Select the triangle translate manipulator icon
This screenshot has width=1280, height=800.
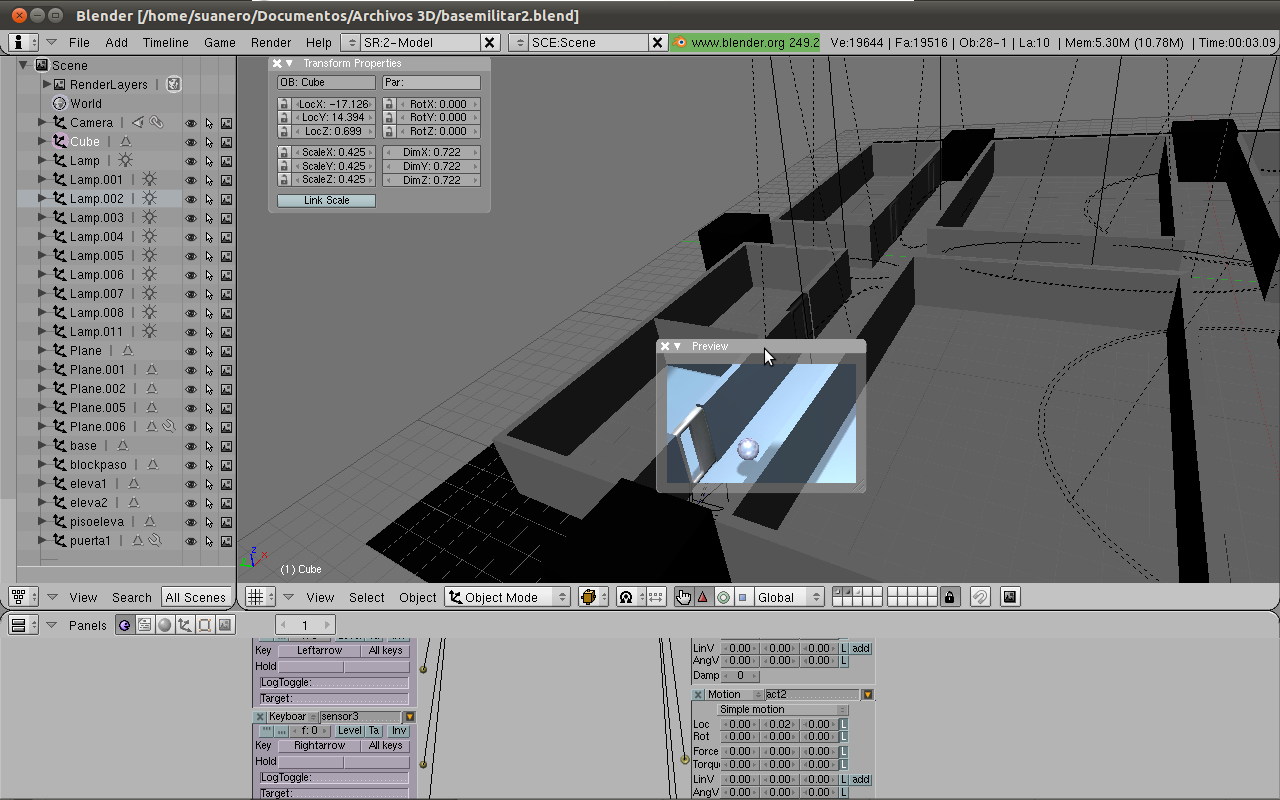tap(703, 597)
